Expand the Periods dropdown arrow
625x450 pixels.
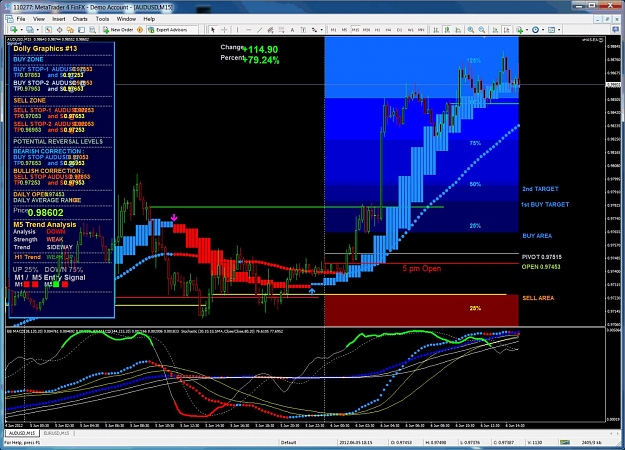pyautogui.click(x=543, y=30)
